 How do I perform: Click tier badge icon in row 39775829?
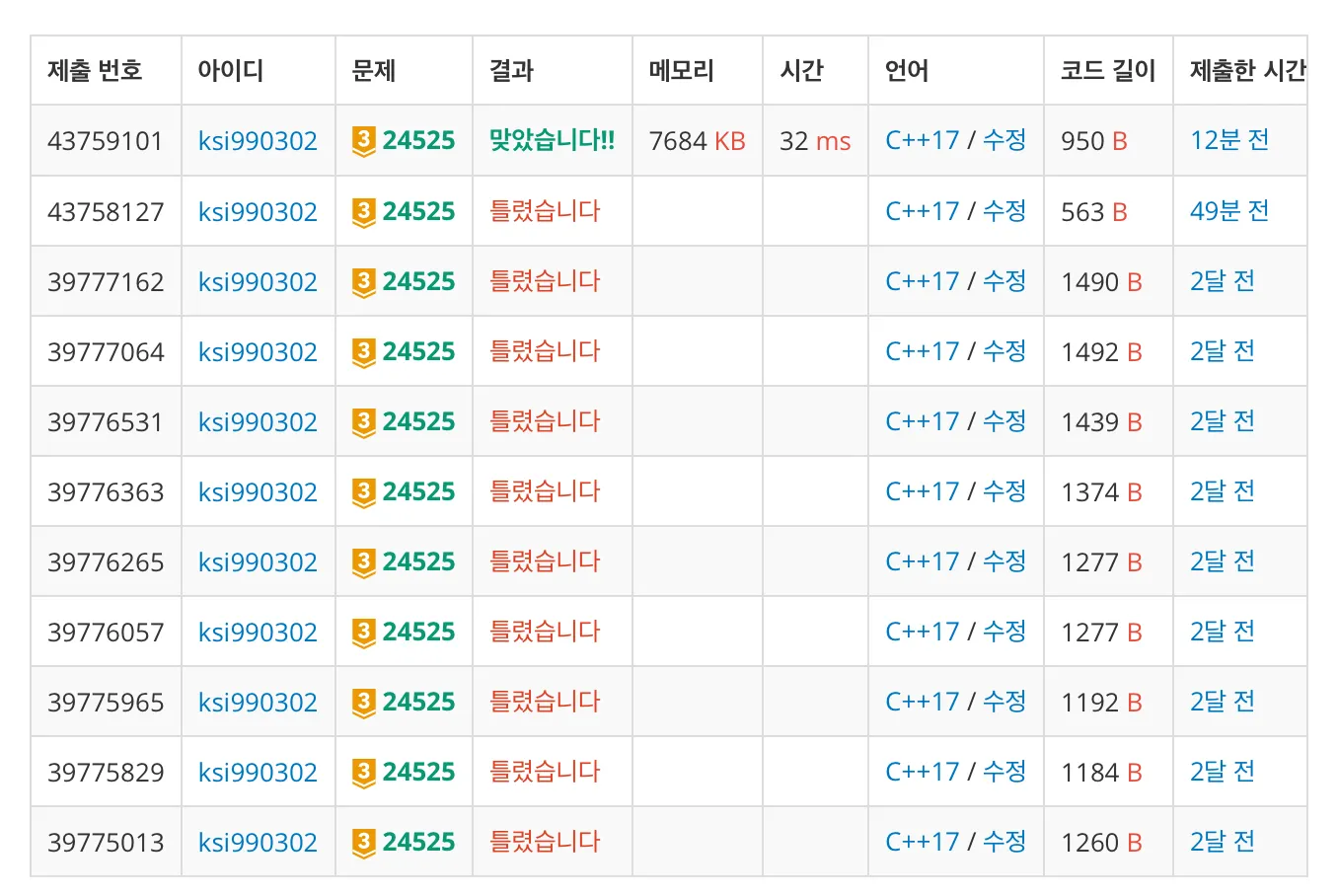(364, 773)
